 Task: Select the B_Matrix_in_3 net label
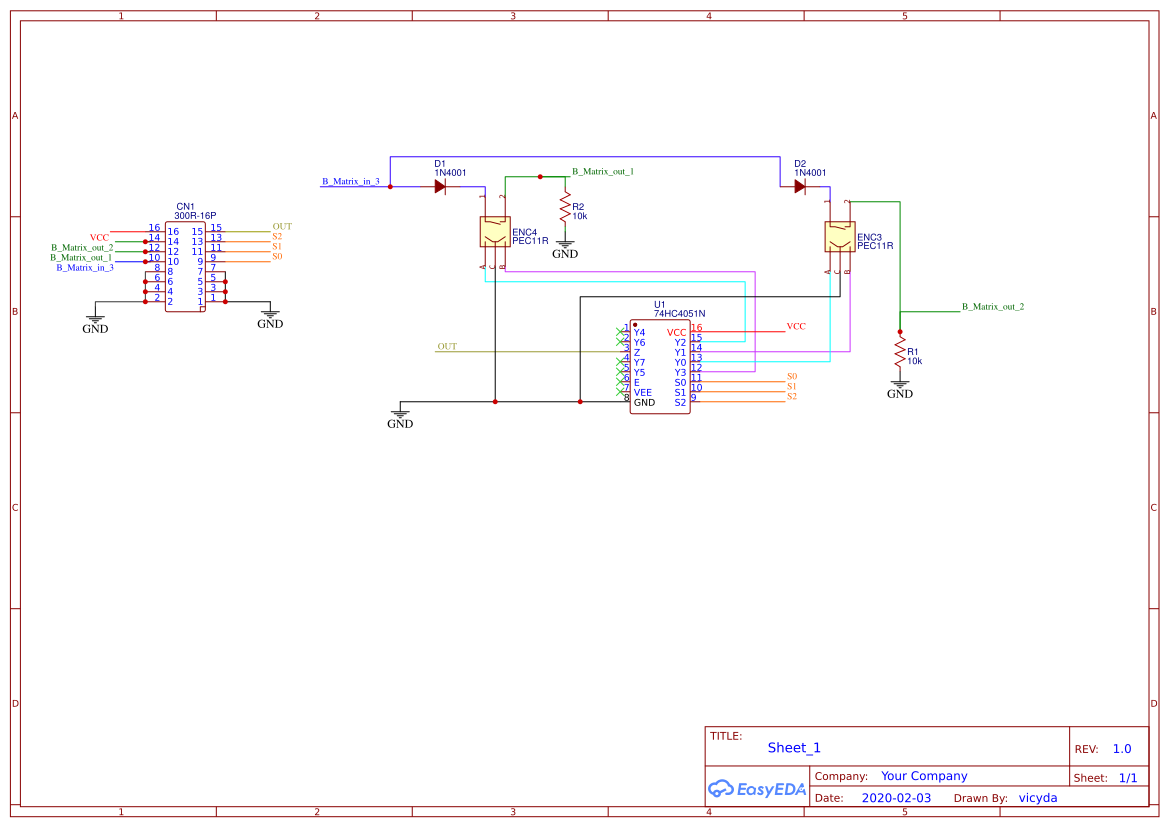(x=351, y=182)
